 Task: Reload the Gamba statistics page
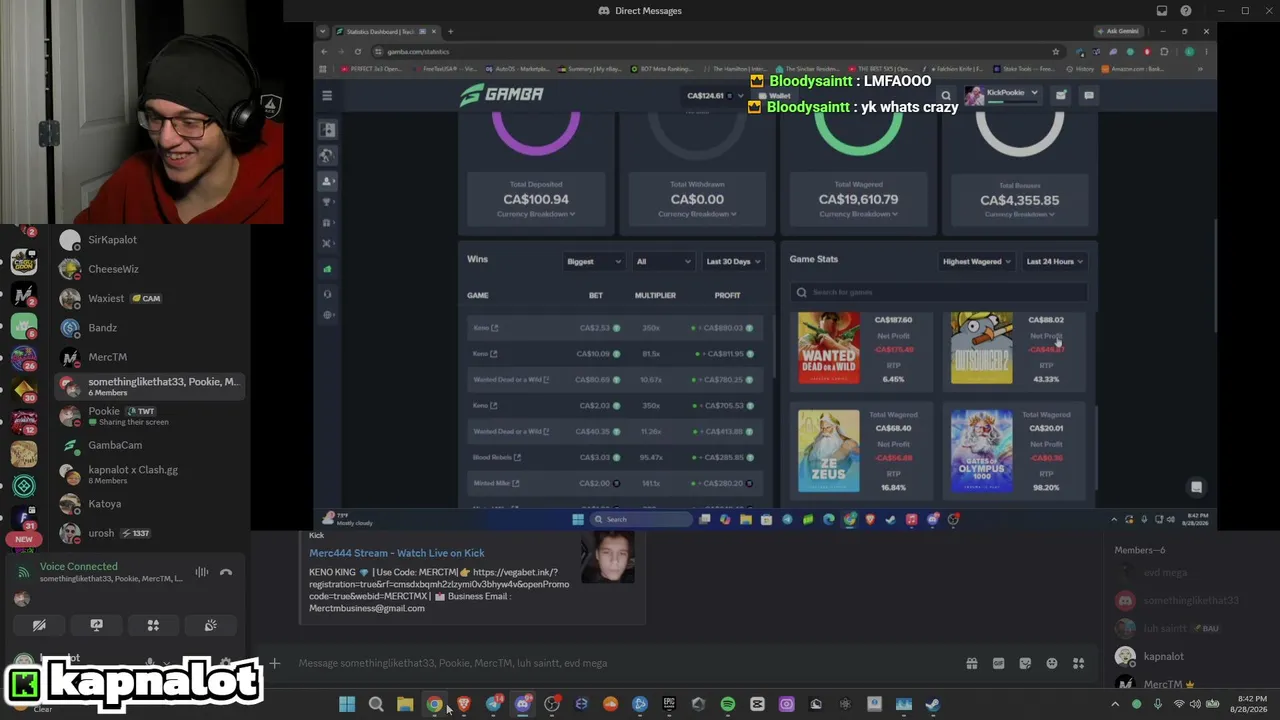tap(357, 52)
